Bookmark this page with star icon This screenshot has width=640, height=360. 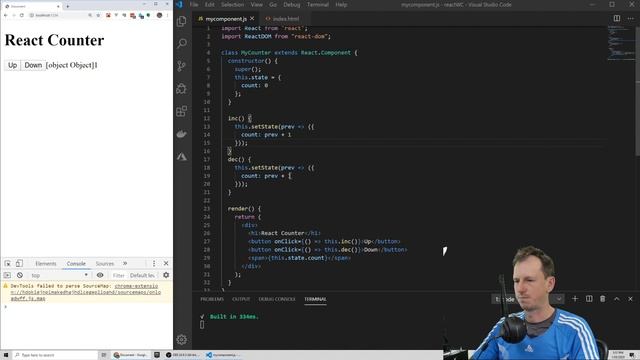(x=98, y=15)
